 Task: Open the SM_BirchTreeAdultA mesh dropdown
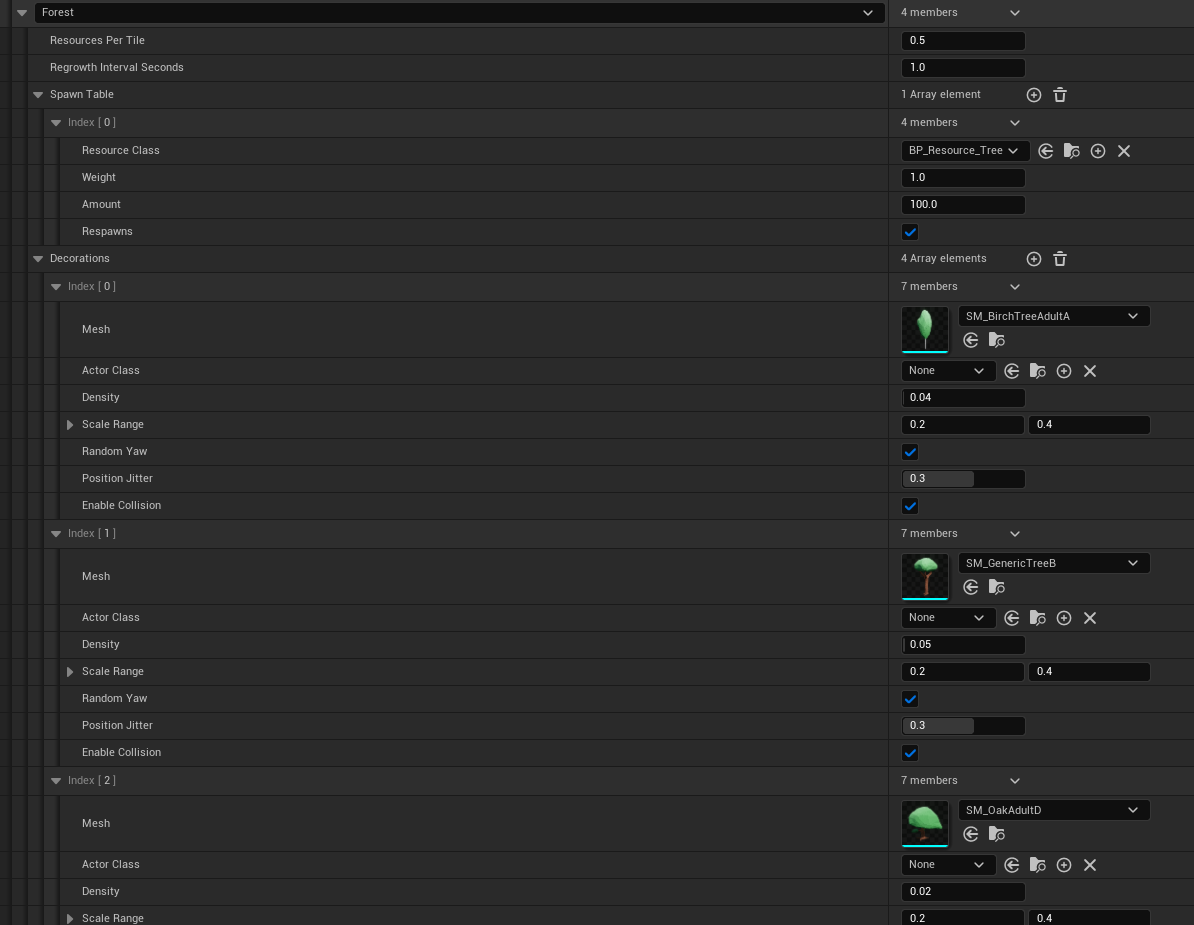click(1054, 317)
